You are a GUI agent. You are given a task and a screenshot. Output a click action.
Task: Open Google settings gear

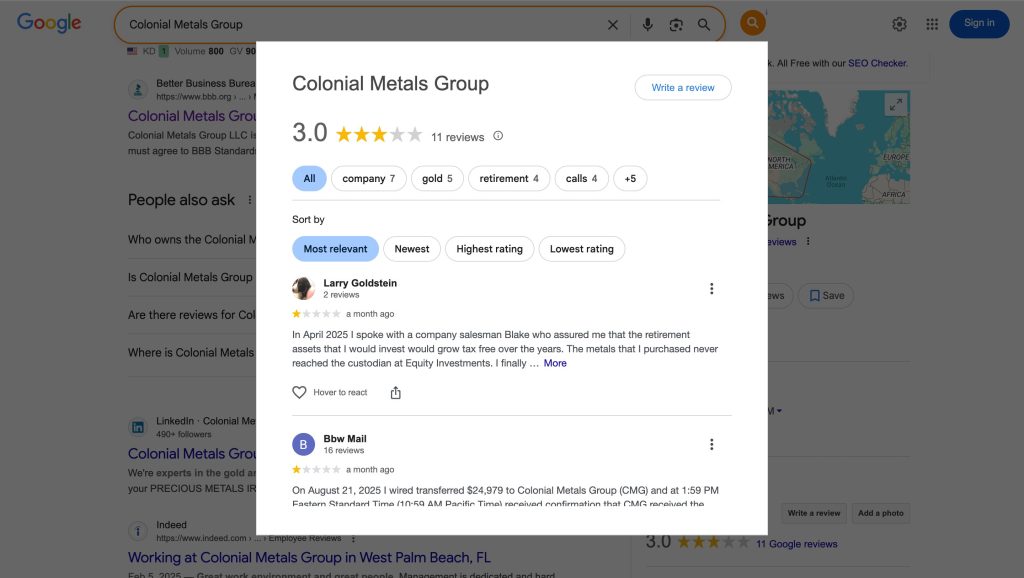pyautogui.click(x=899, y=24)
